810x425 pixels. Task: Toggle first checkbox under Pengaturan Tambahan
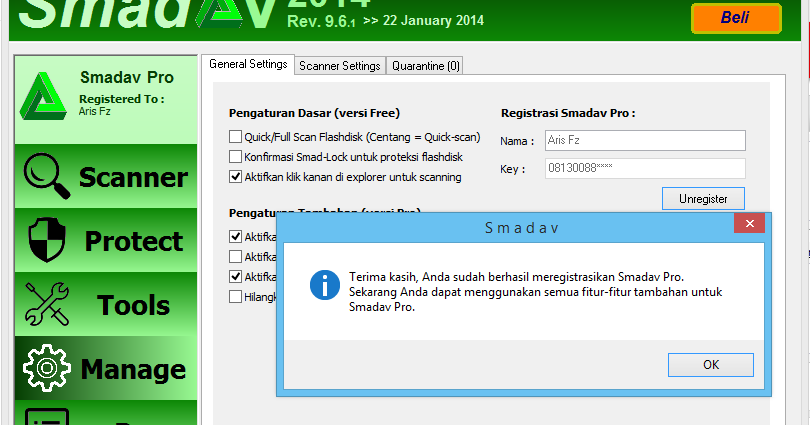(x=236, y=237)
